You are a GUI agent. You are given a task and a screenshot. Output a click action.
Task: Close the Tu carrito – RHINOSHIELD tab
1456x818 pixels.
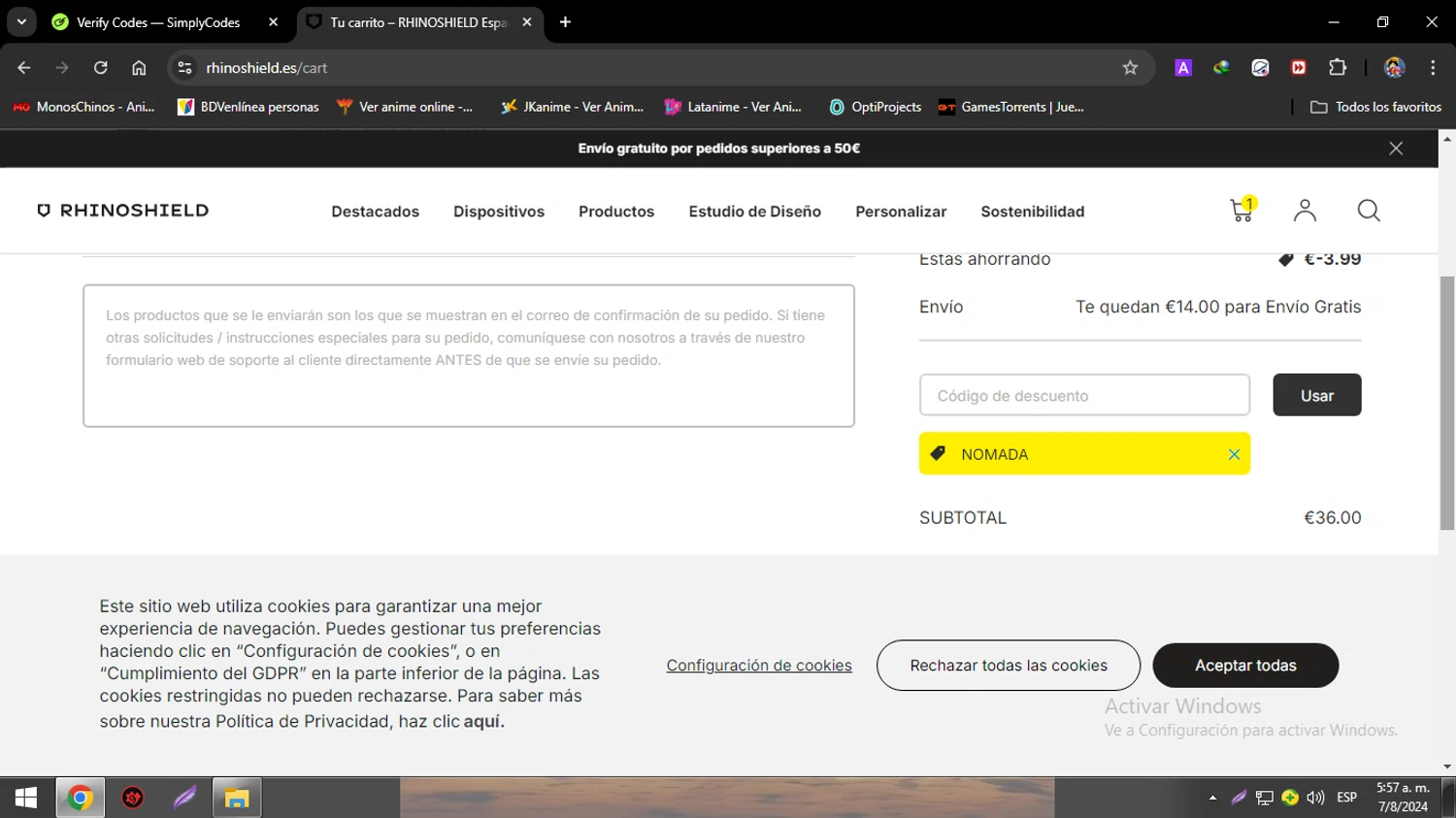click(x=527, y=22)
